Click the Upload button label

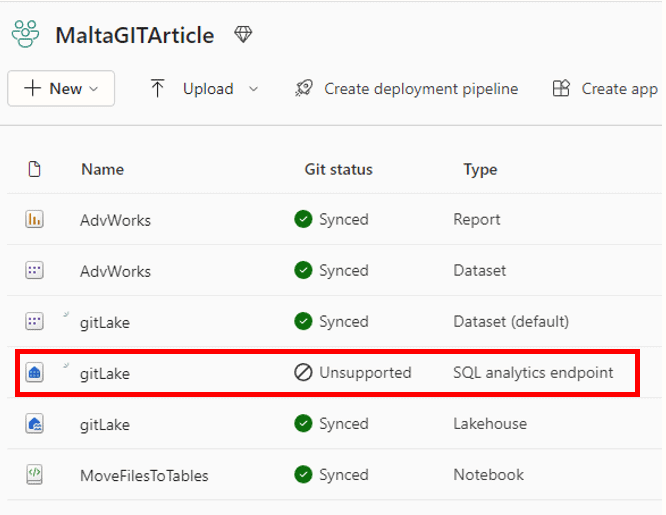coord(208,89)
